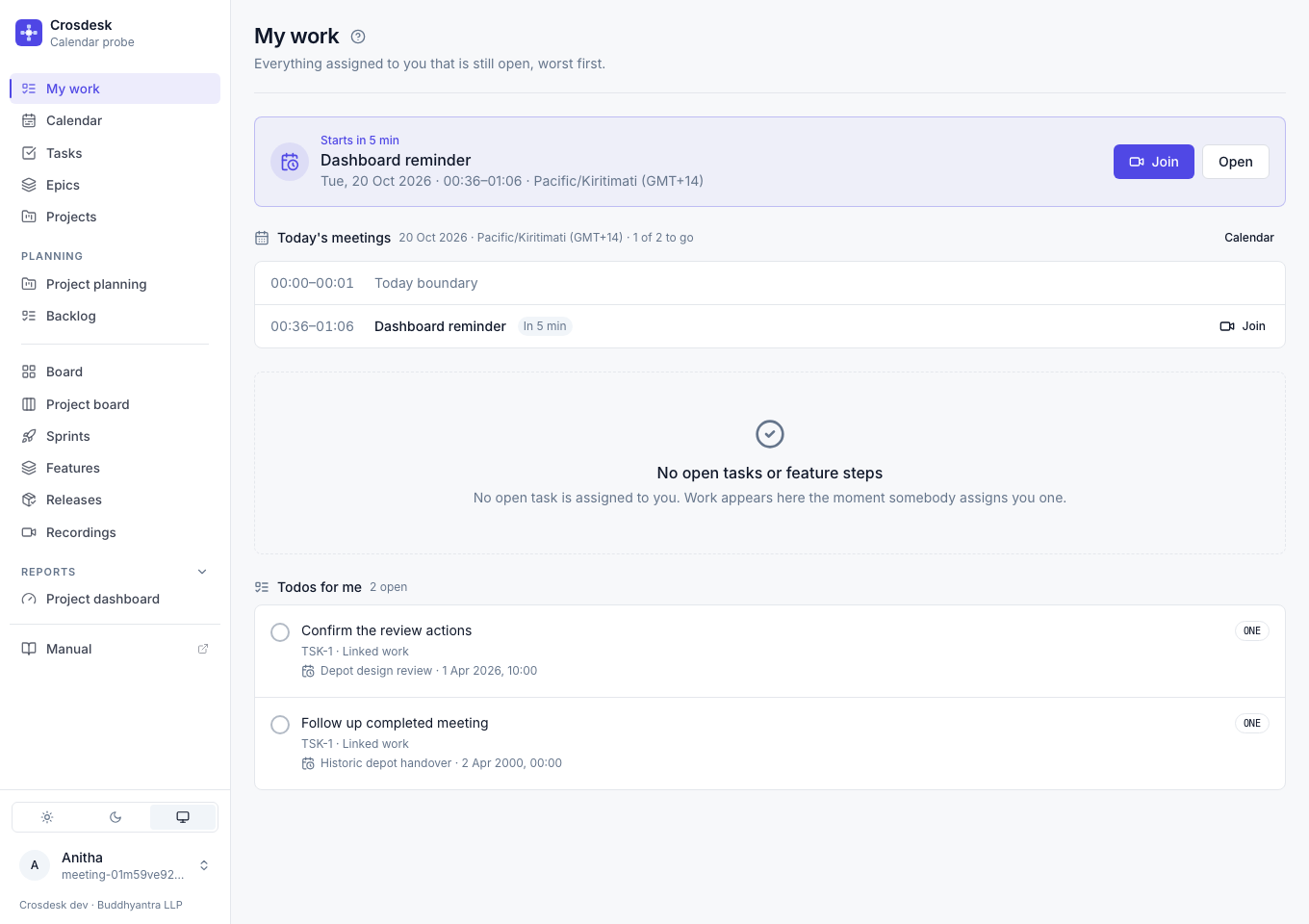Viewport: 1309px width, 924px height.
Task: Click the Todos for me list icon
Action: pyautogui.click(x=262, y=587)
